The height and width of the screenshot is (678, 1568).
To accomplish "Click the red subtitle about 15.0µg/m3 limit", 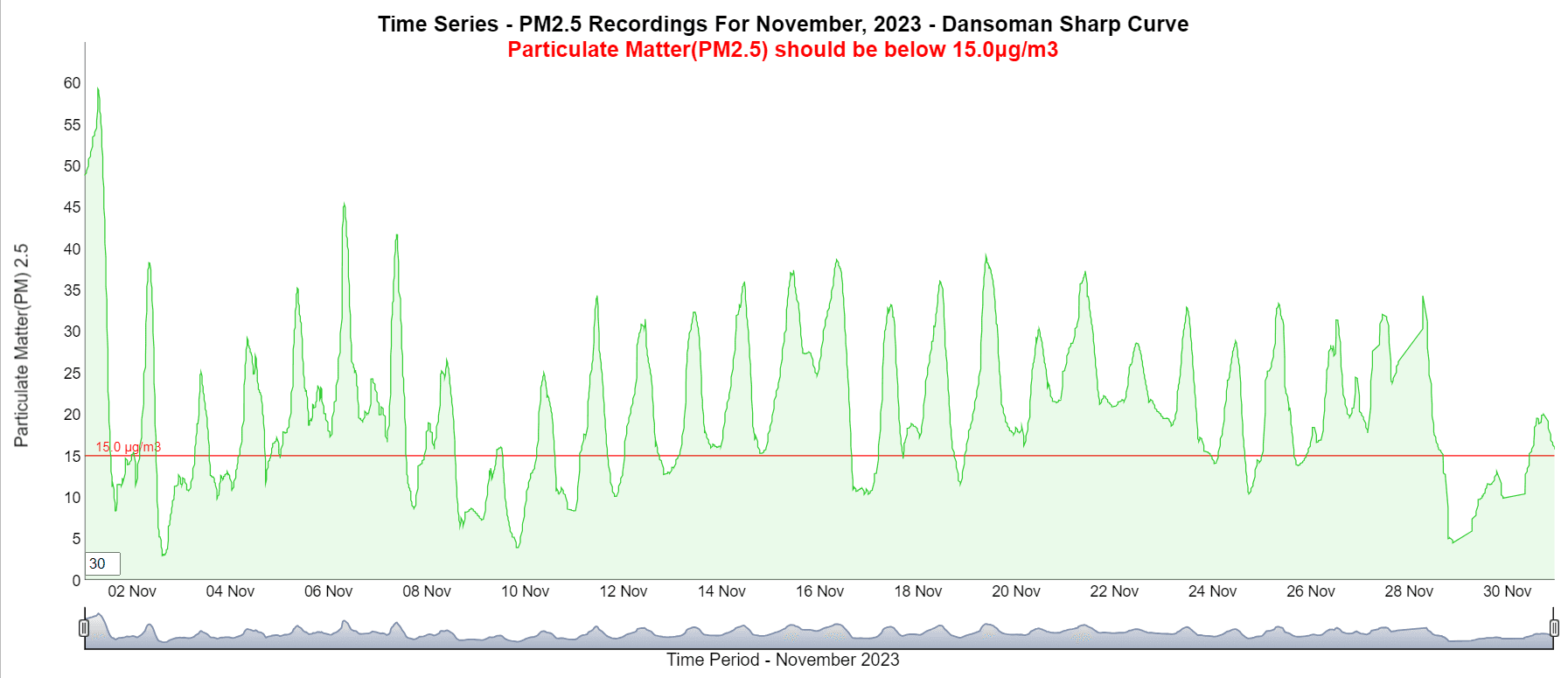I will [783, 50].
